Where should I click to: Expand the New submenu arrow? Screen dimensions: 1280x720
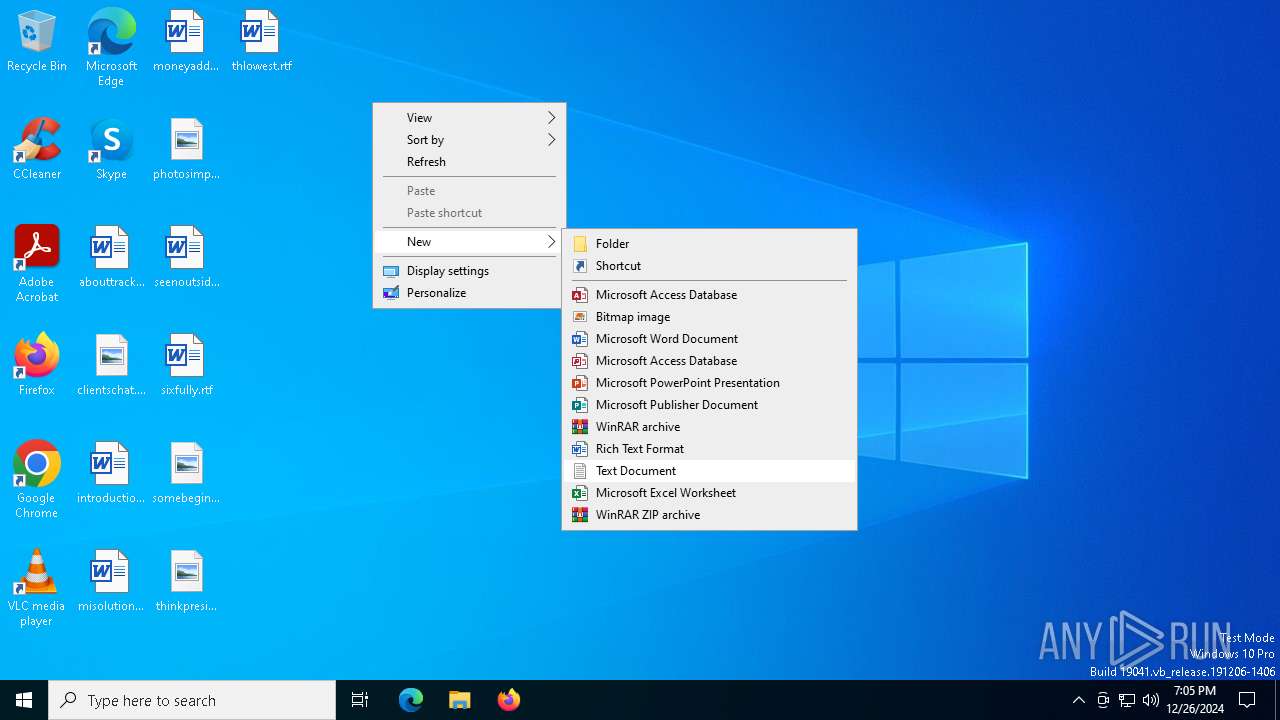point(551,242)
